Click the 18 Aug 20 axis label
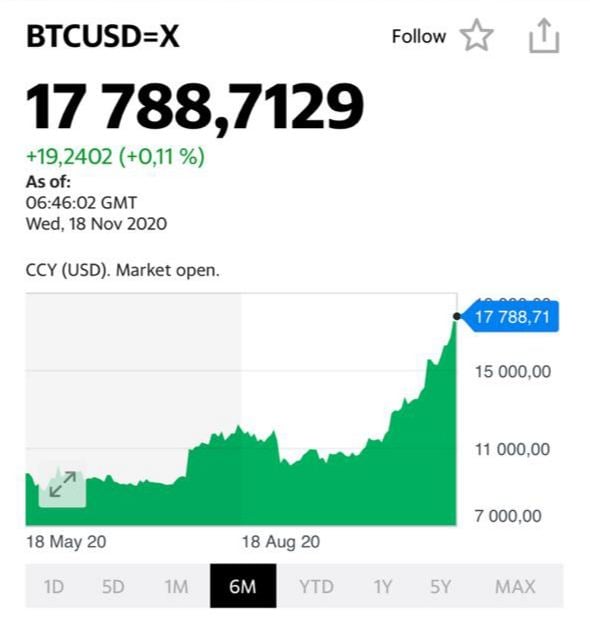 [281, 542]
